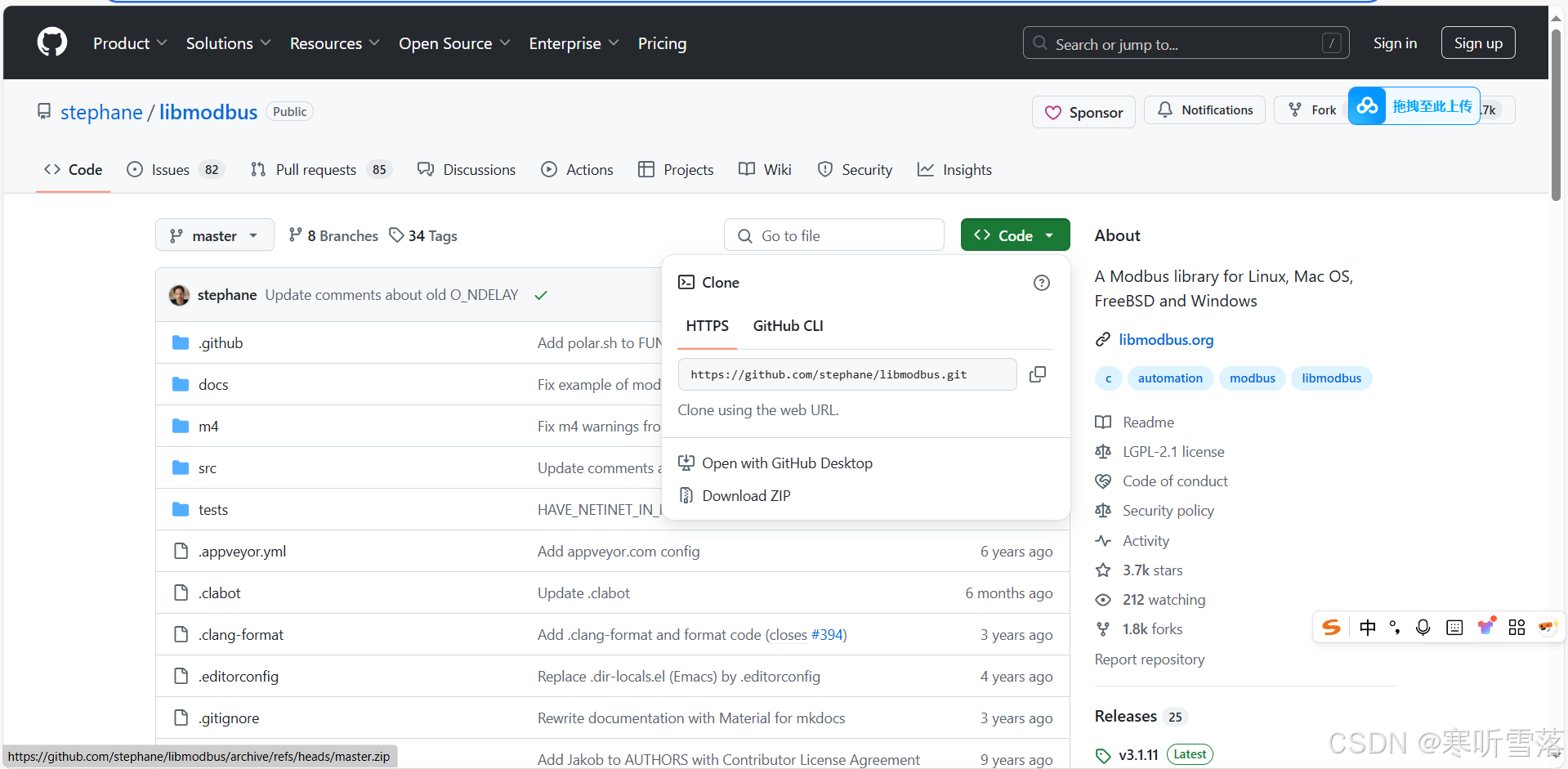Open the GitHub home logo

pos(52,42)
